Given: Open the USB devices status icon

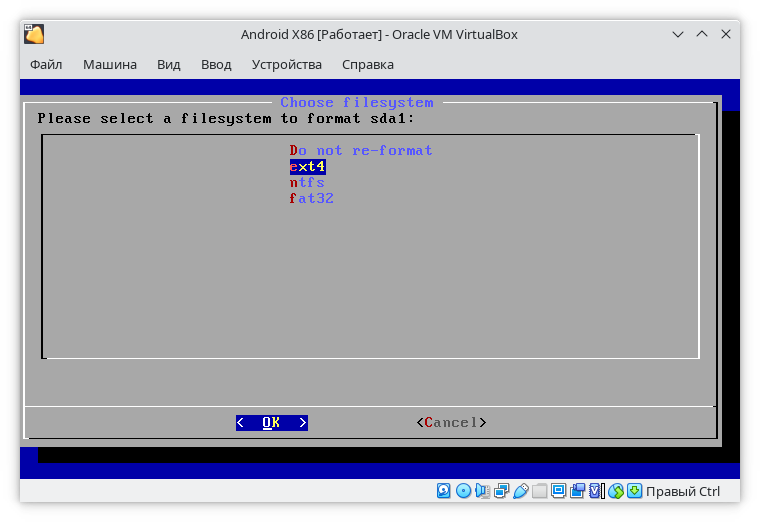Looking at the screenshot, I should pyautogui.click(x=520, y=491).
